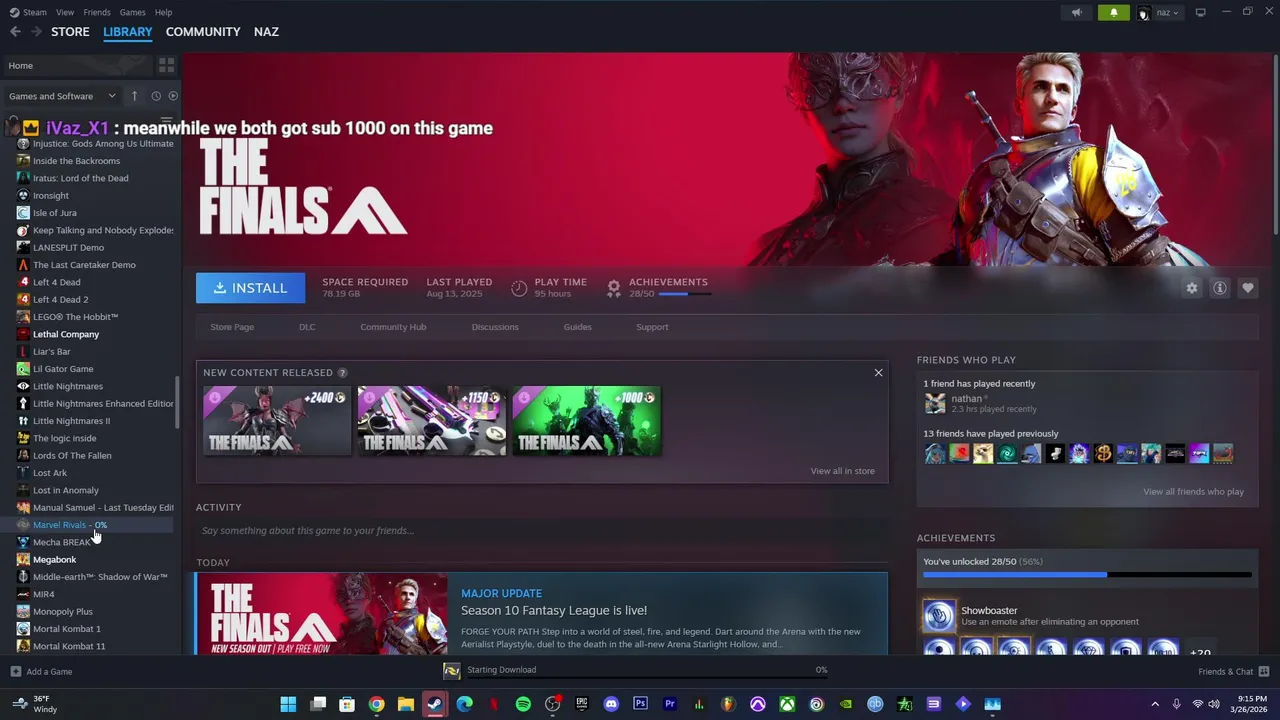Toggle the up-arrow sort filter

pyautogui.click(x=135, y=96)
